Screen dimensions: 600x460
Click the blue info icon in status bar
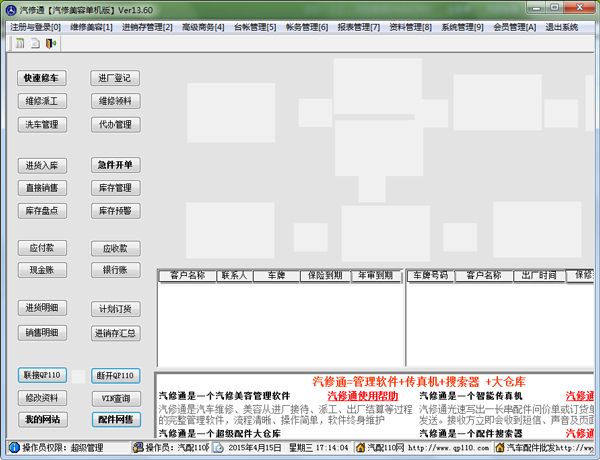14,447
